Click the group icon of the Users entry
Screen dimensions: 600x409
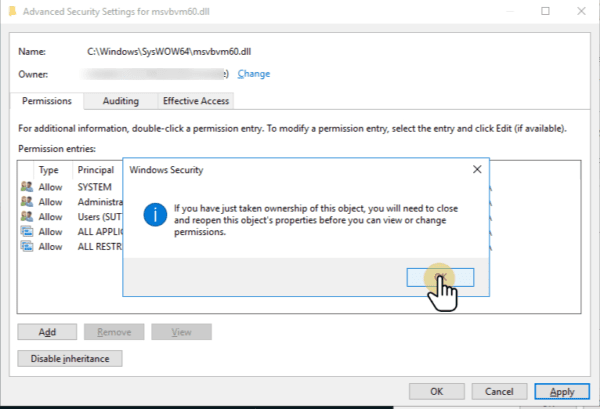(x=26, y=217)
